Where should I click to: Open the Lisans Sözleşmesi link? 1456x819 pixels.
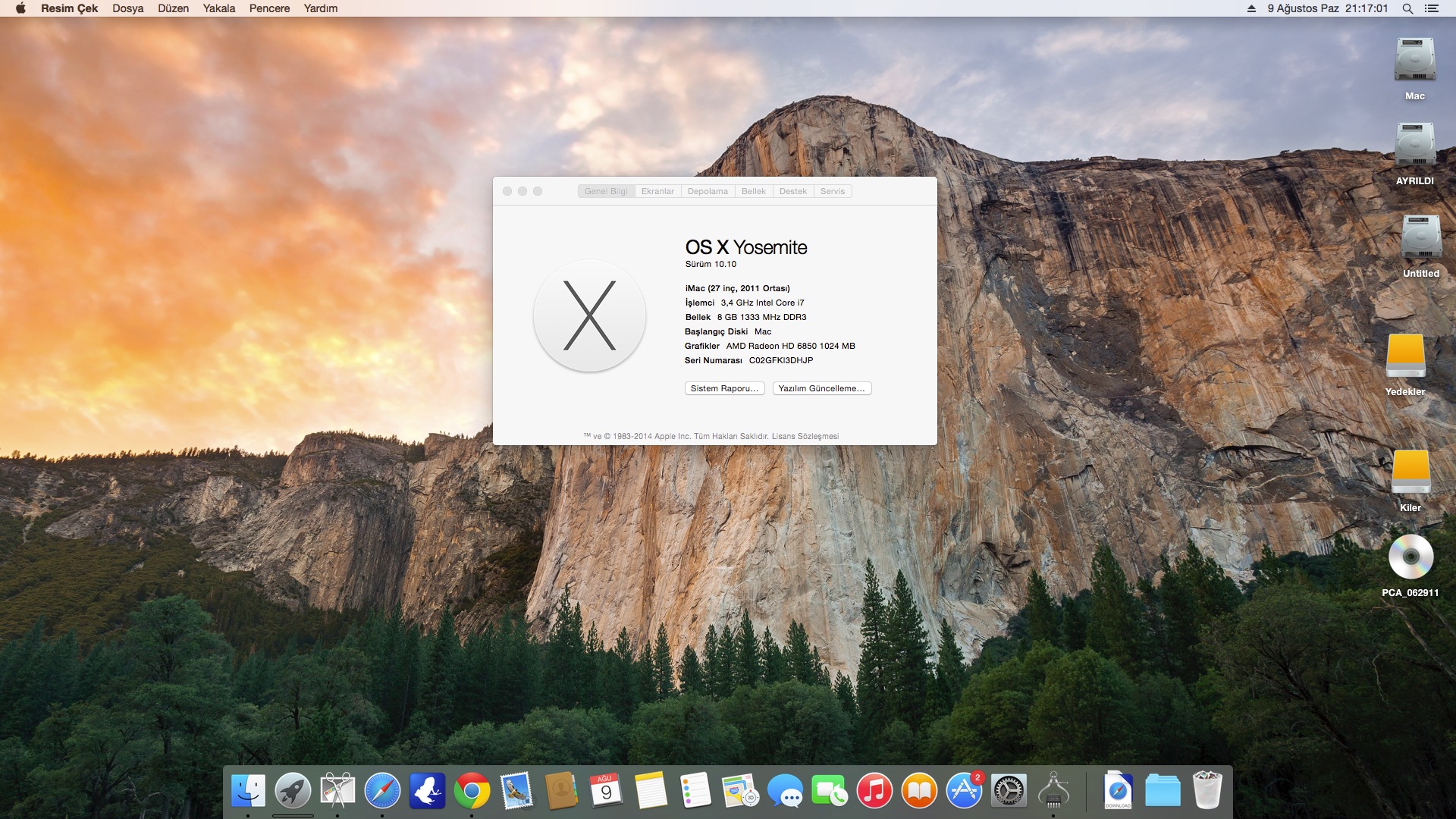805,437
